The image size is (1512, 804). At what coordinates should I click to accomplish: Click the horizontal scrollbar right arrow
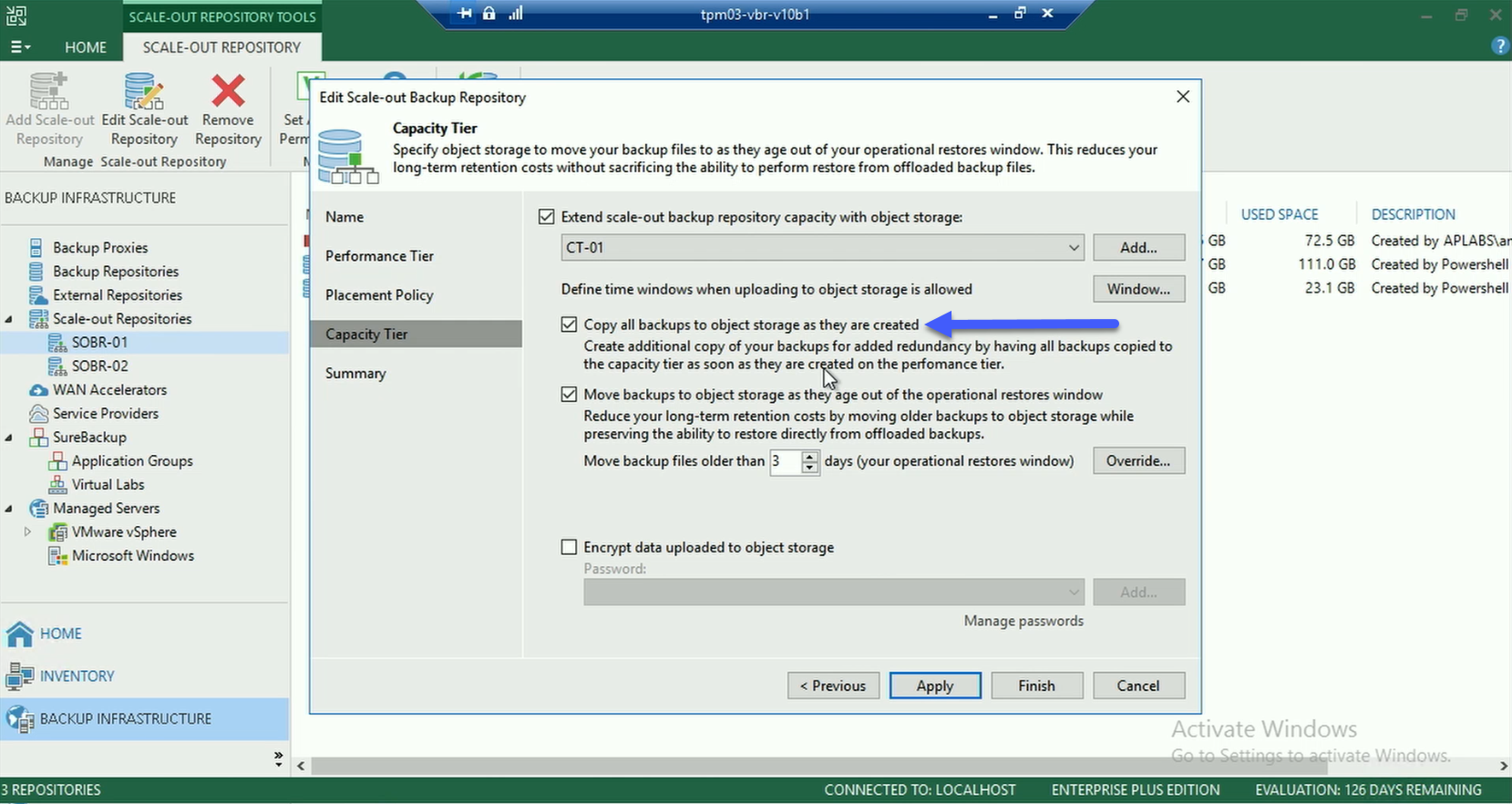pos(1504,767)
